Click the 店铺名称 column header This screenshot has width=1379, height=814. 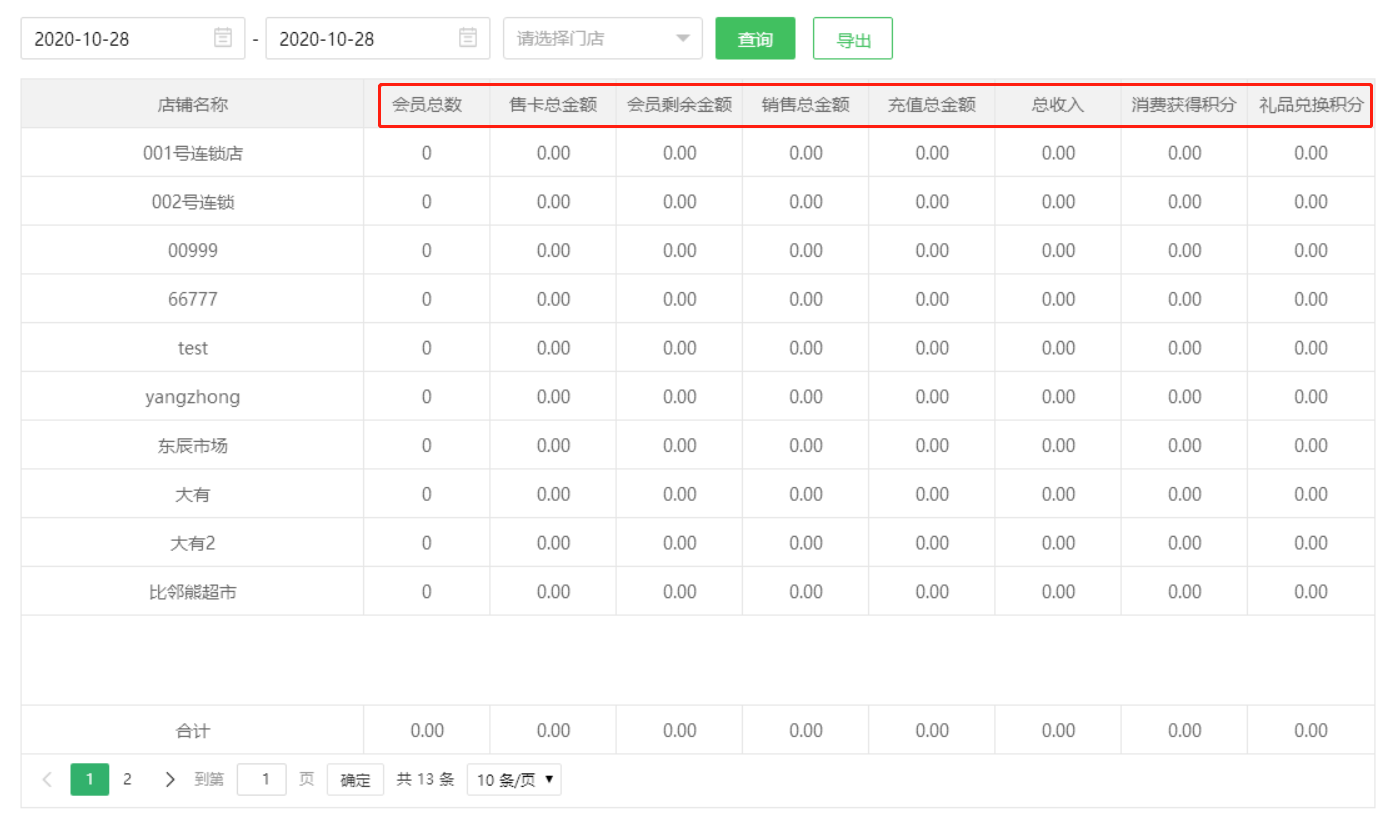193,104
